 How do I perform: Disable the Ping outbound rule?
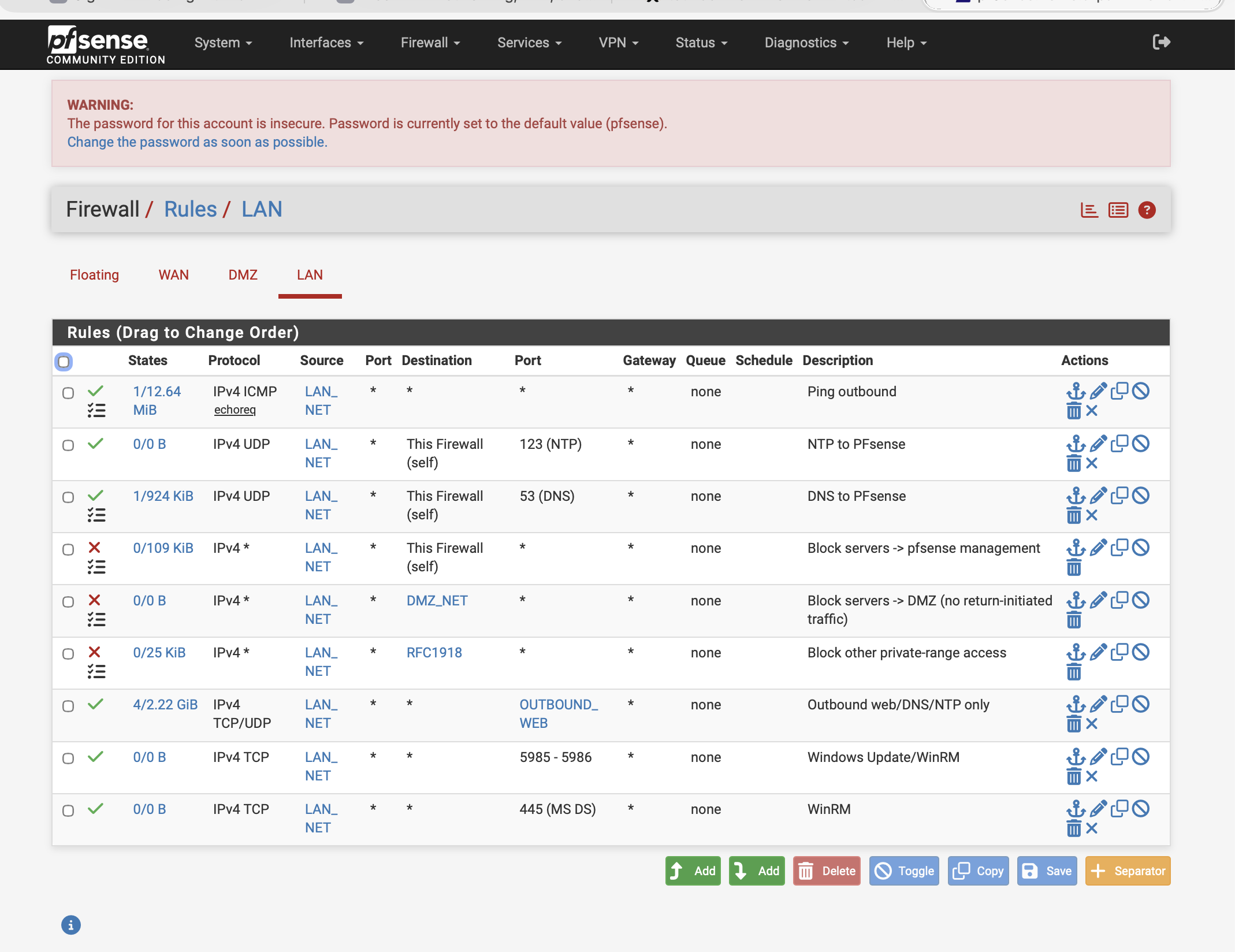pos(1141,392)
